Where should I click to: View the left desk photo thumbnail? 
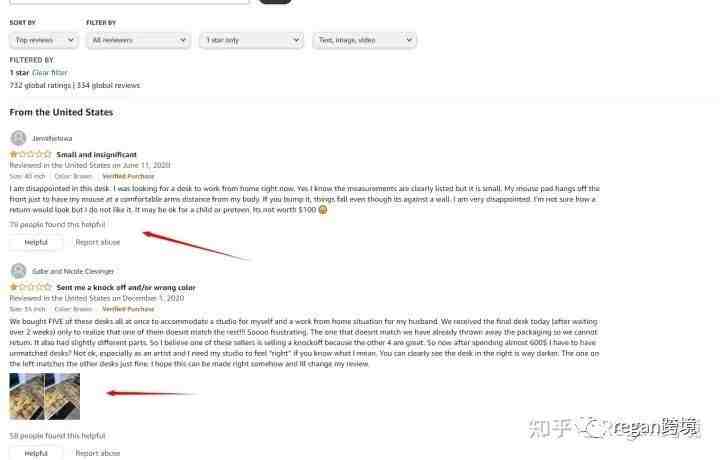tap(27, 397)
